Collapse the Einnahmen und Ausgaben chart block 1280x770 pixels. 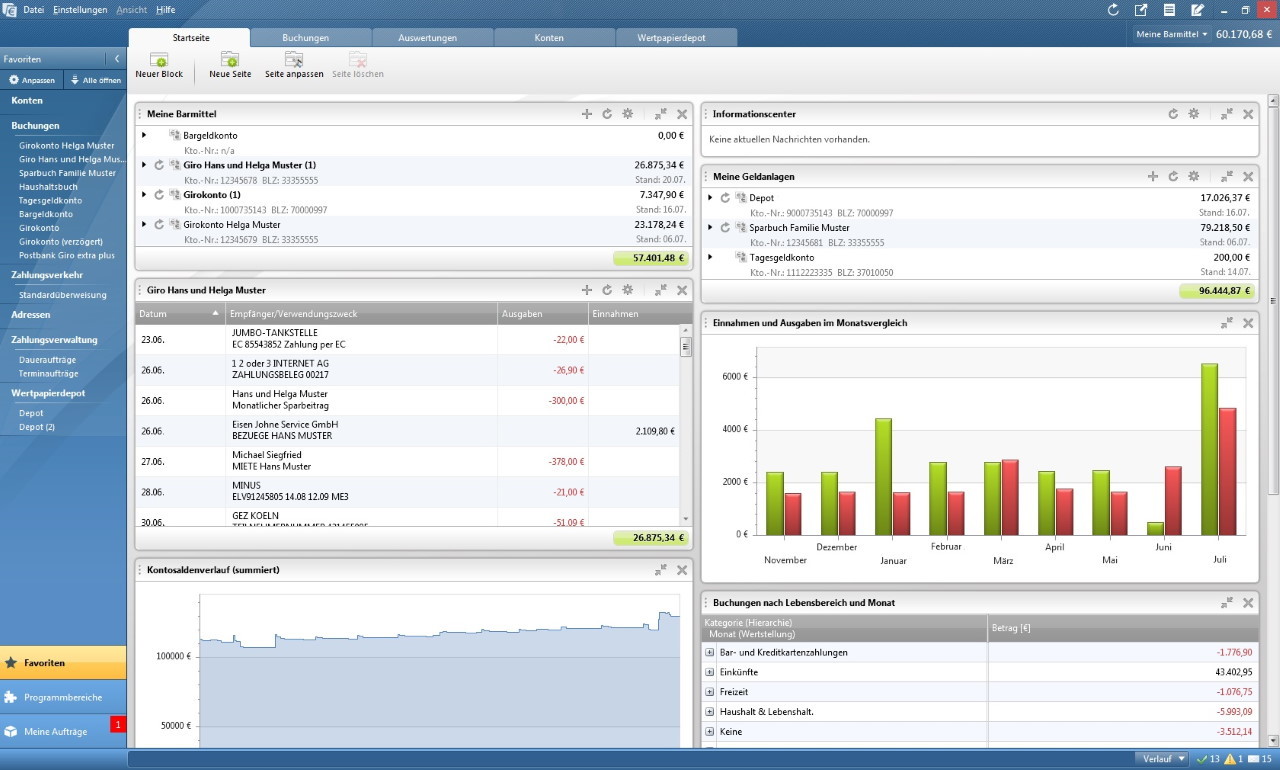[x=1227, y=323]
